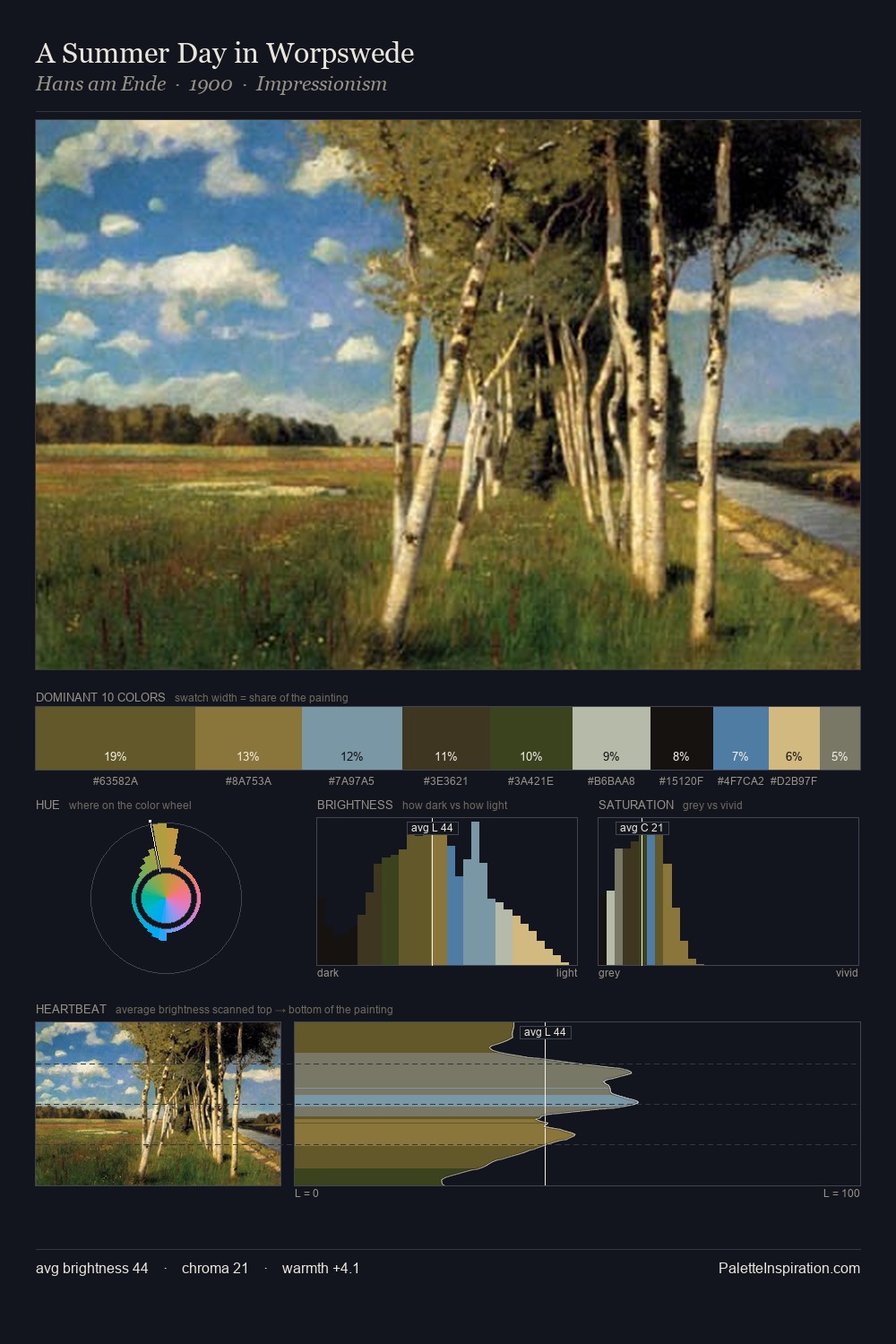Click the title A Summer Day in Worpswede
The height and width of the screenshot is (1344, 896).
click(225, 54)
